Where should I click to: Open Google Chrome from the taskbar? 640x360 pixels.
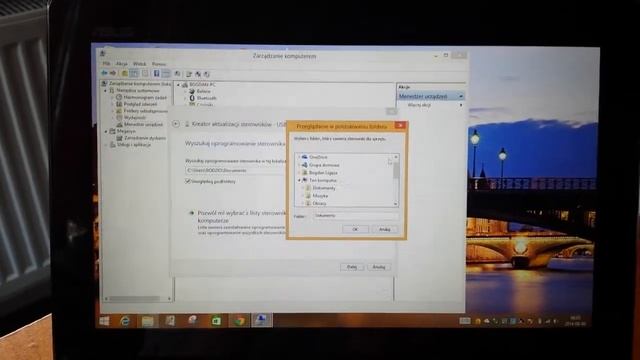click(240, 321)
